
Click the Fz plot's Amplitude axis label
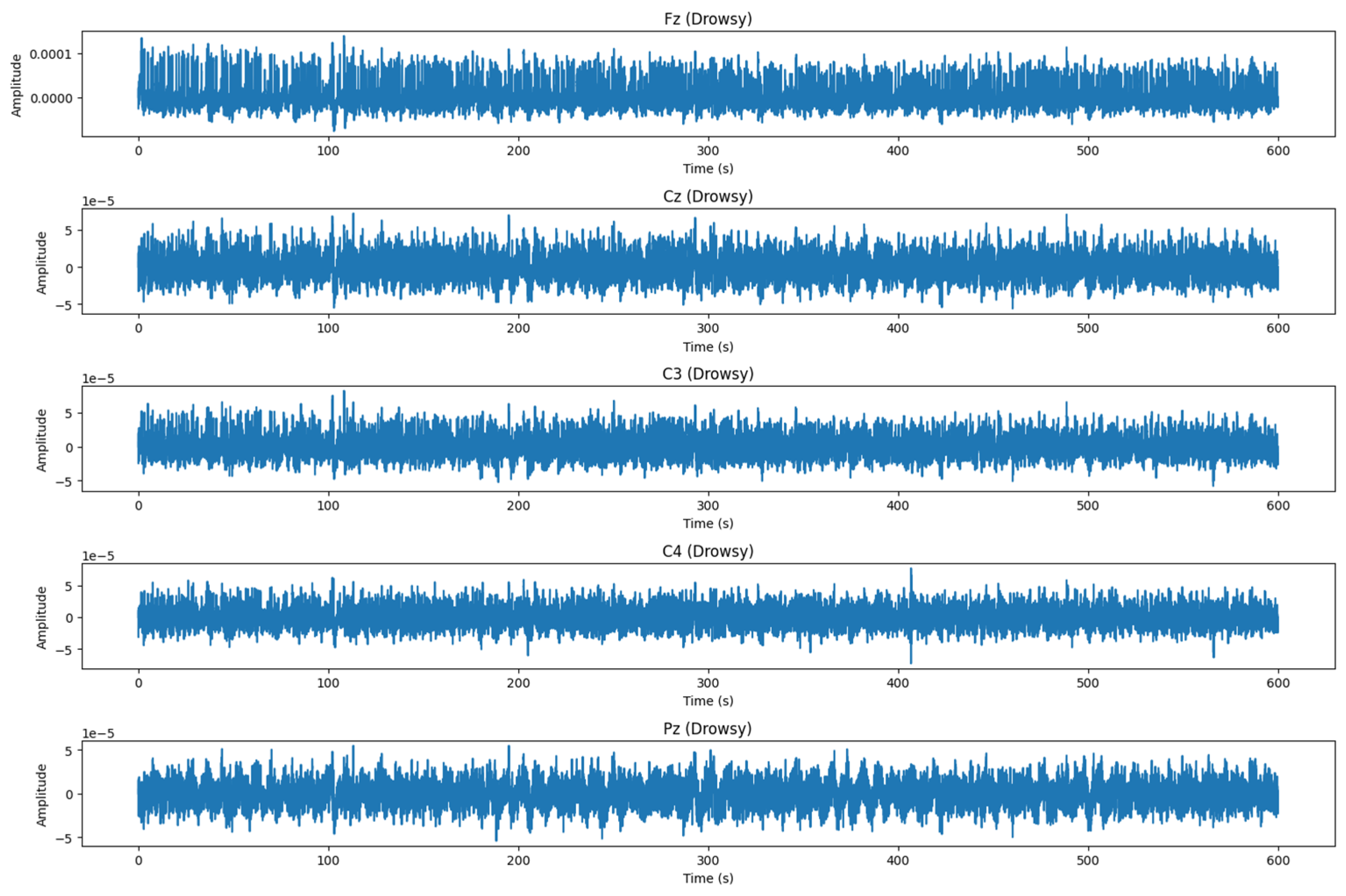coord(16,85)
